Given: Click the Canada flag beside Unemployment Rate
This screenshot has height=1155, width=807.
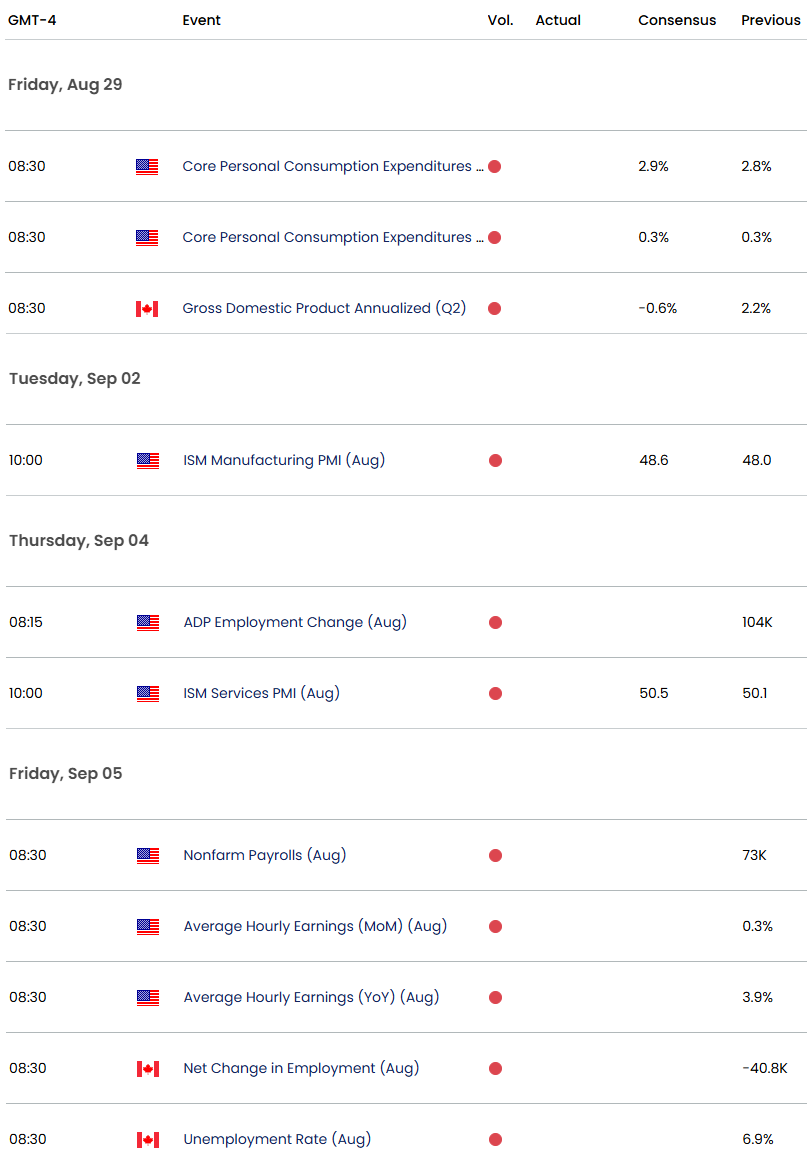Looking at the screenshot, I should pos(148,1140).
